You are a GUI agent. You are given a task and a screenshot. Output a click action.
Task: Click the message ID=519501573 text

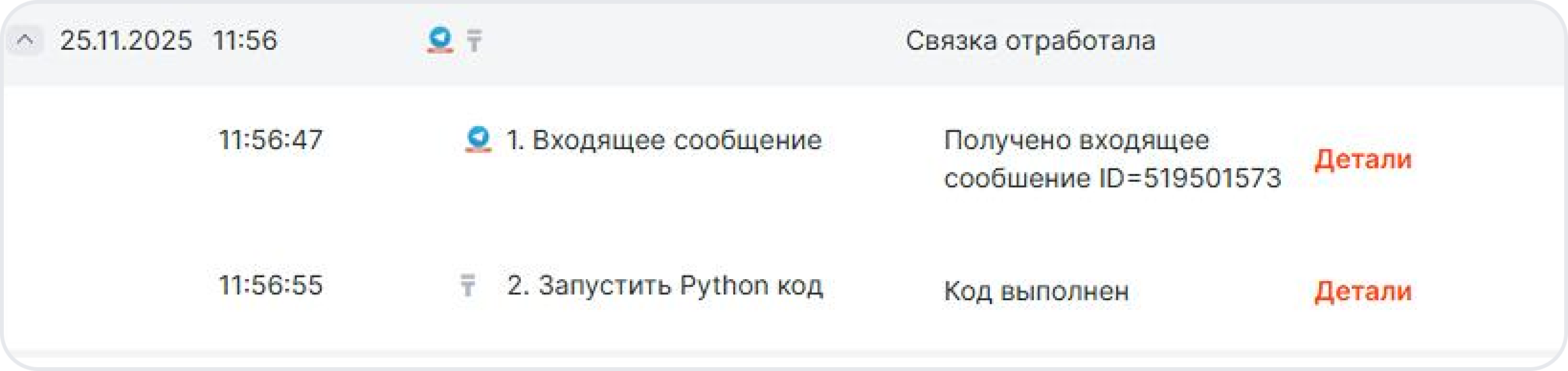[x=1190, y=178]
